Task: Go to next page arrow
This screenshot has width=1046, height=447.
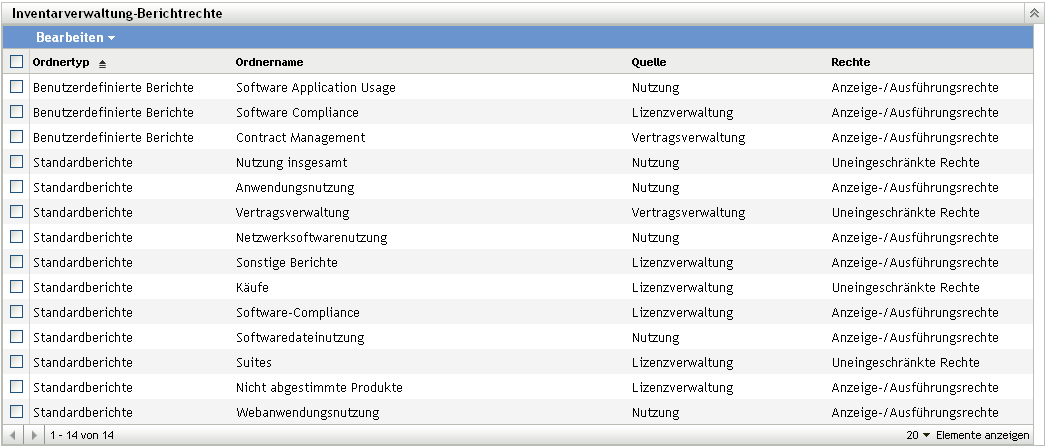Action: pyautogui.click(x=35, y=436)
